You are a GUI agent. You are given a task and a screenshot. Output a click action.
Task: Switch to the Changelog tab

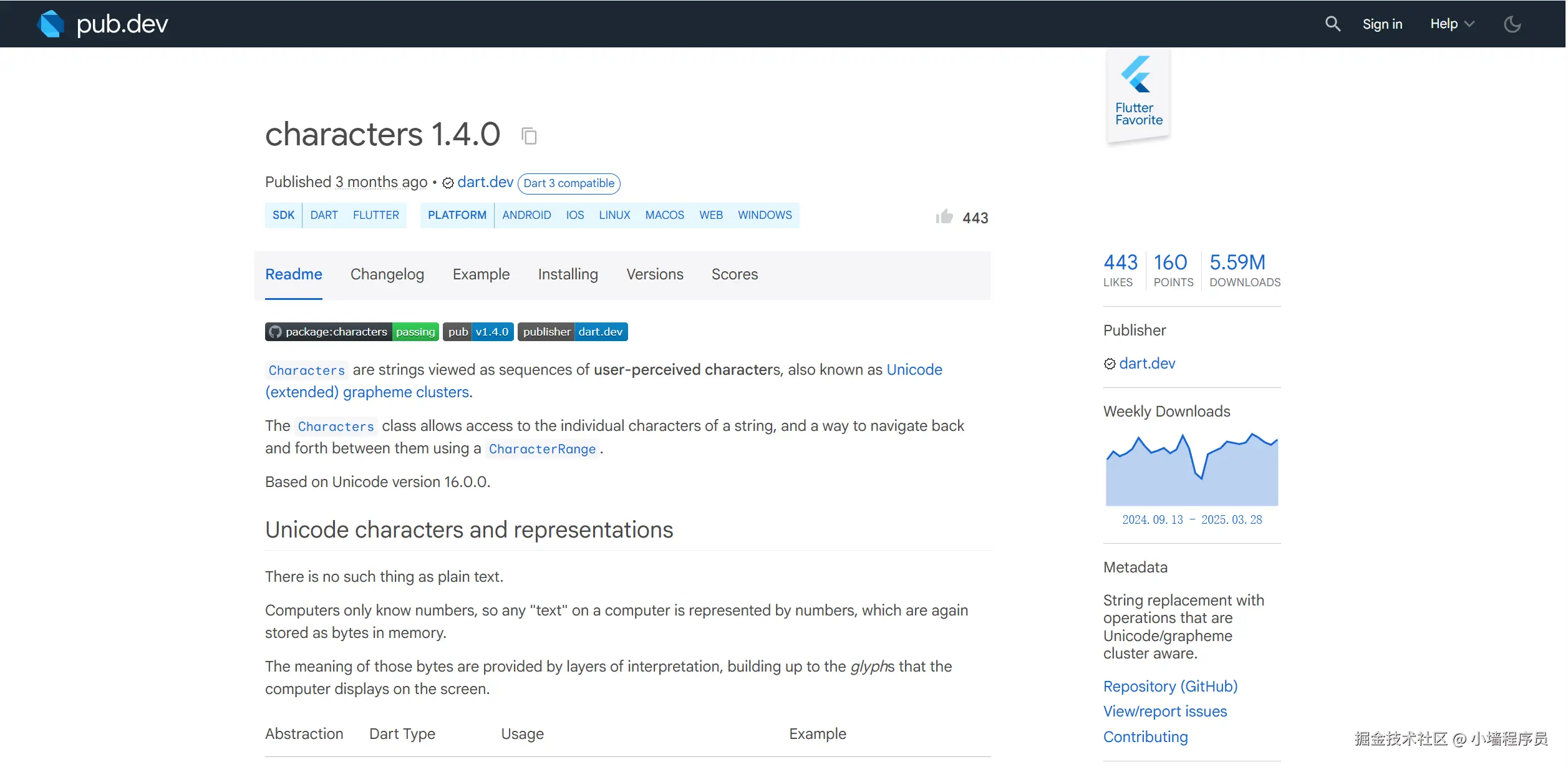point(387,275)
